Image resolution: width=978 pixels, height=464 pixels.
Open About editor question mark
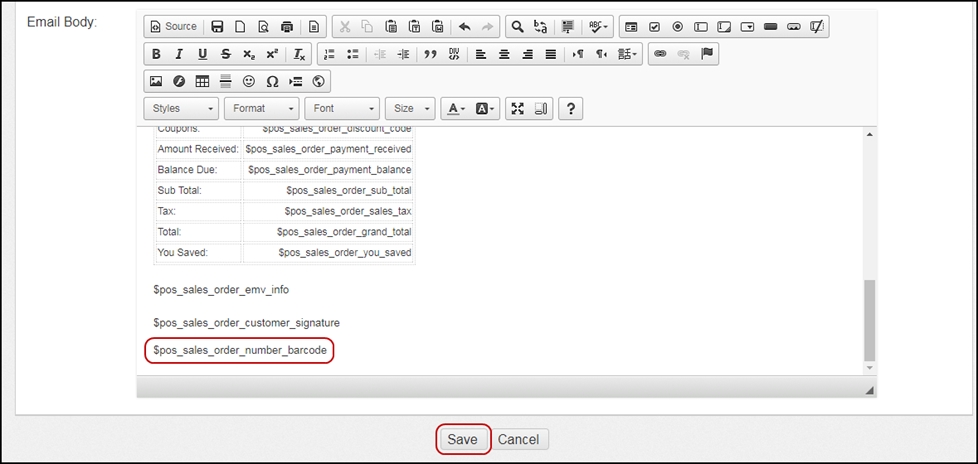pos(570,109)
